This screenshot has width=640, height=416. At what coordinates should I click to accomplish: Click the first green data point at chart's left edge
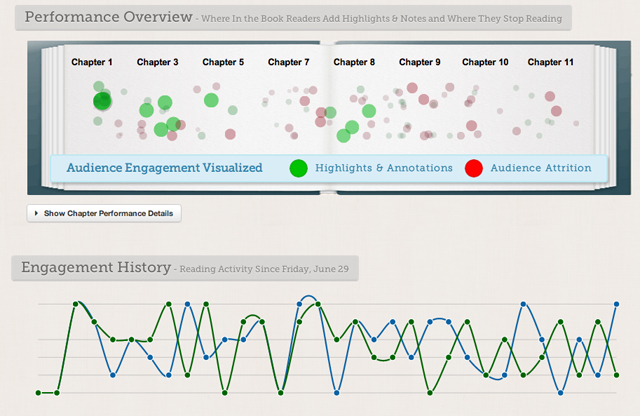38,392
